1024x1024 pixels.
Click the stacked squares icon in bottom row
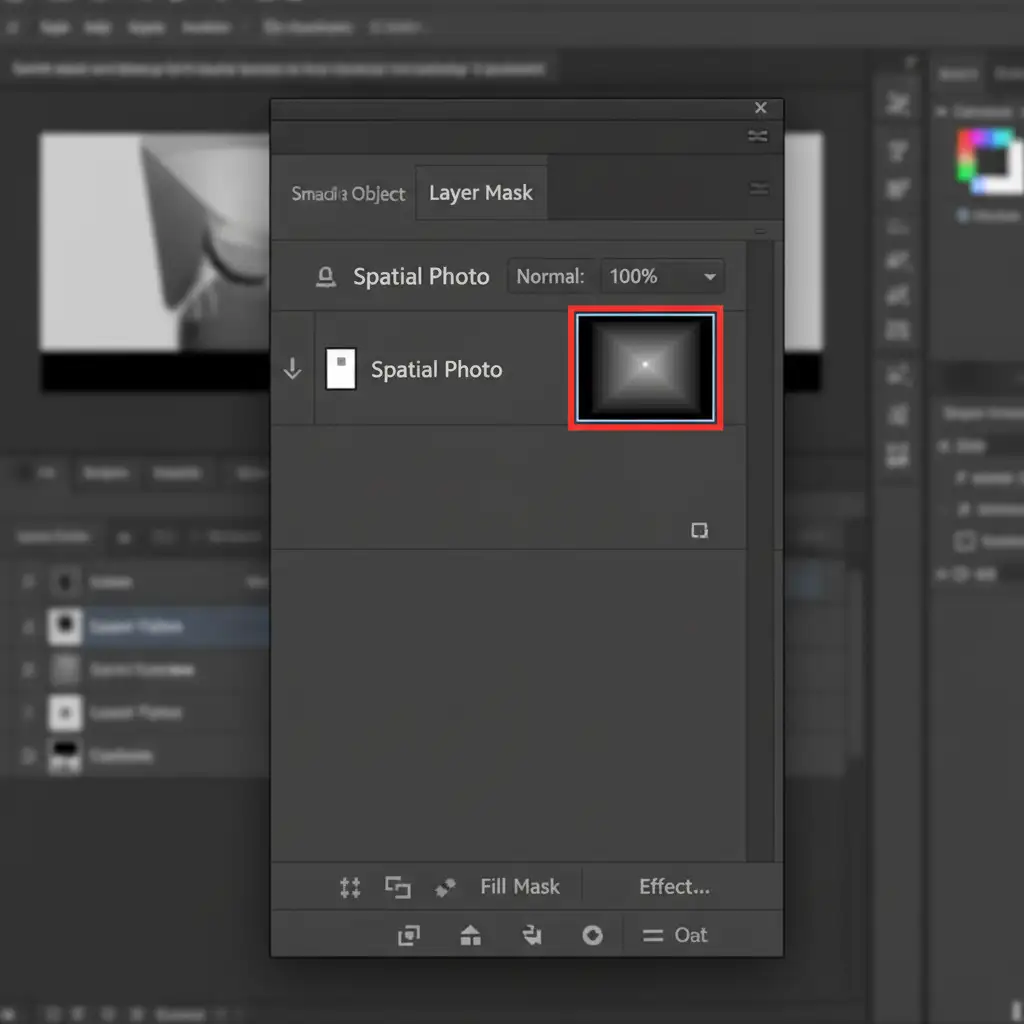[x=408, y=936]
